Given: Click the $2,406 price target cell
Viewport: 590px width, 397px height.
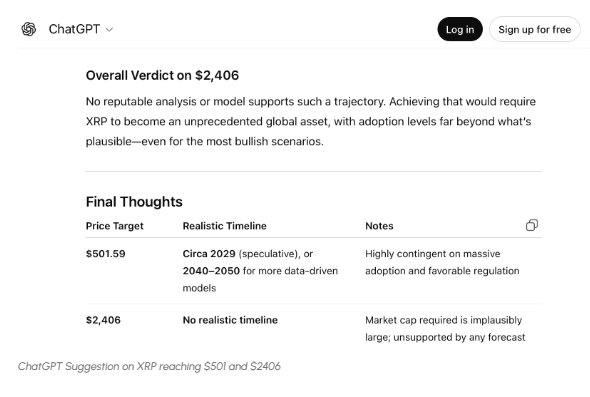Looking at the screenshot, I should click(103, 320).
